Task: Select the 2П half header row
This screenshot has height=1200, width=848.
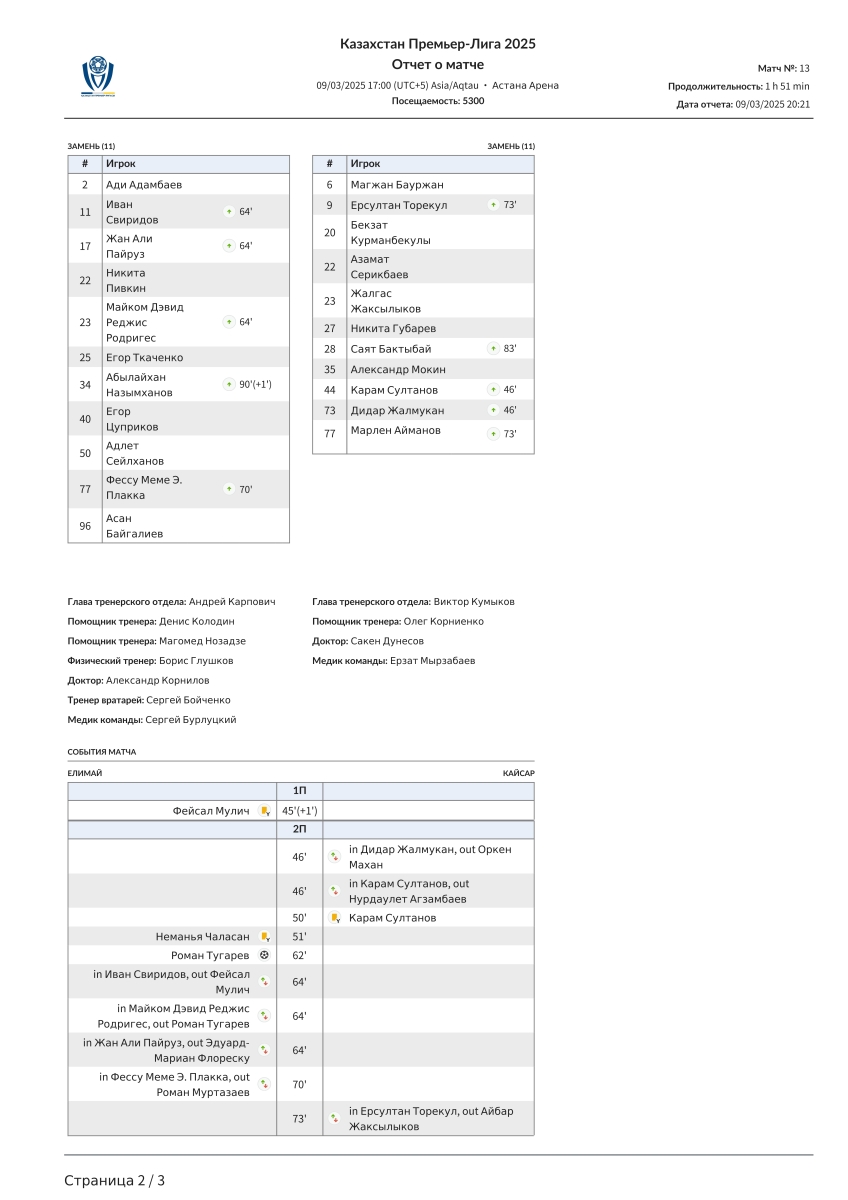Action: click(300, 830)
